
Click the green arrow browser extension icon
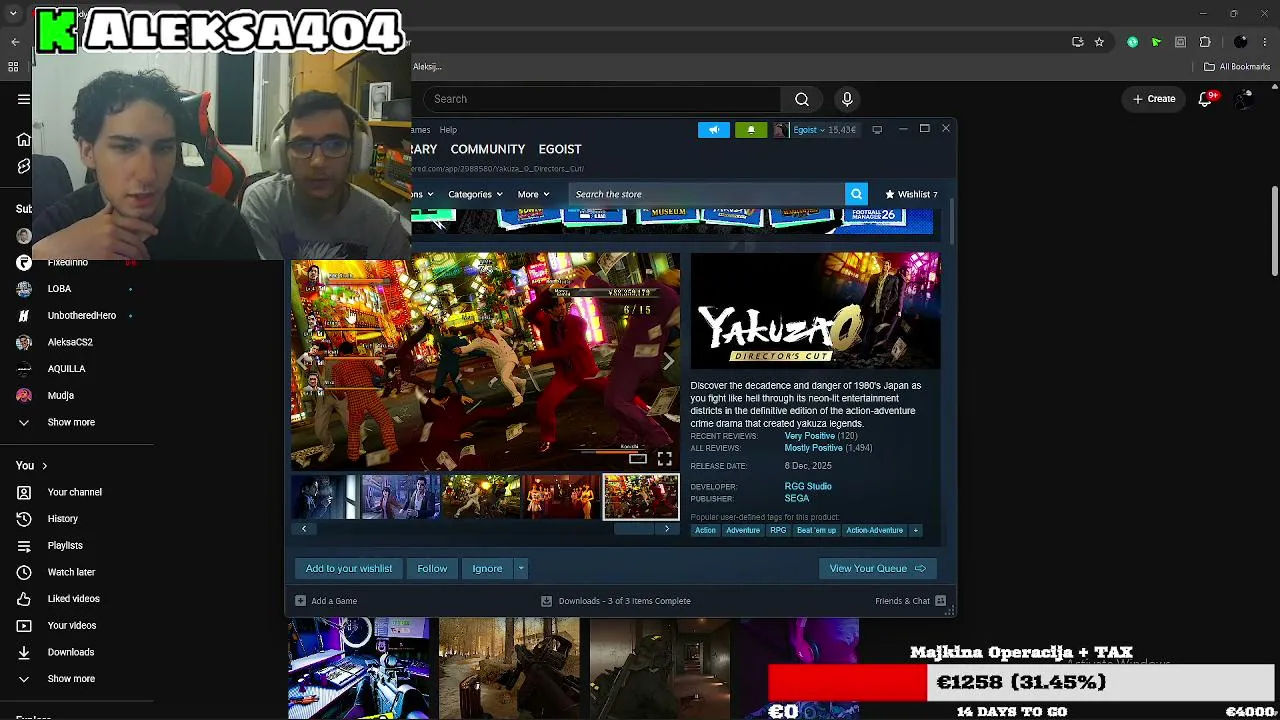(1156, 42)
